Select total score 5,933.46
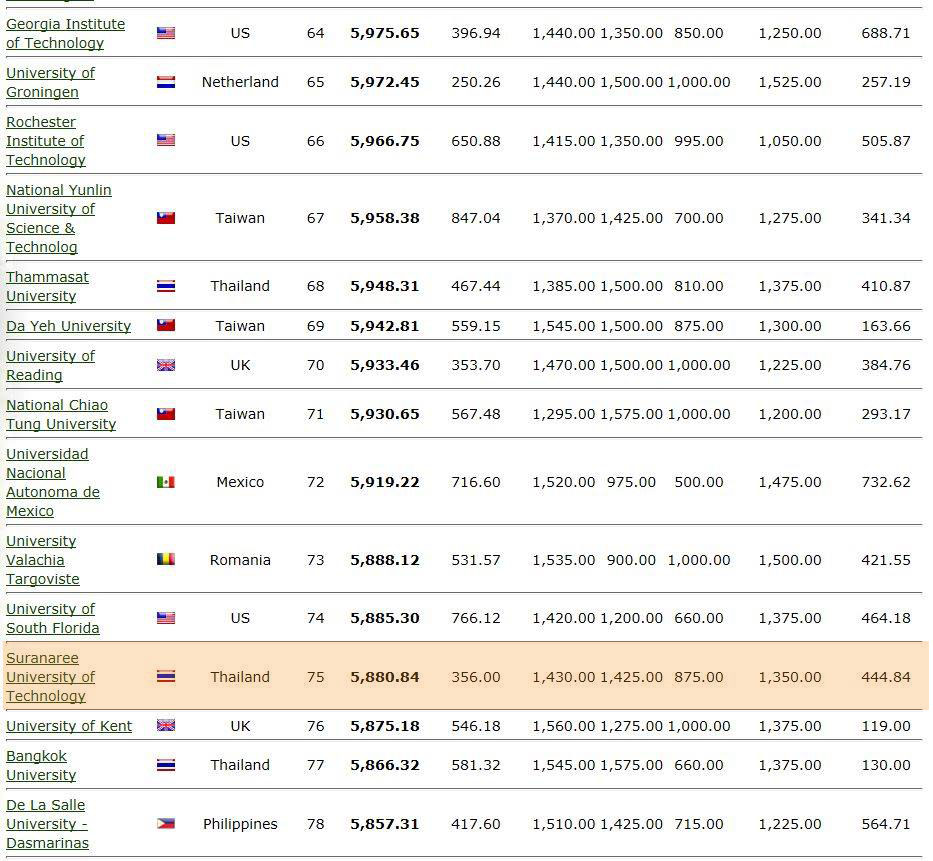This screenshot has height=861, width=933. 385,365
